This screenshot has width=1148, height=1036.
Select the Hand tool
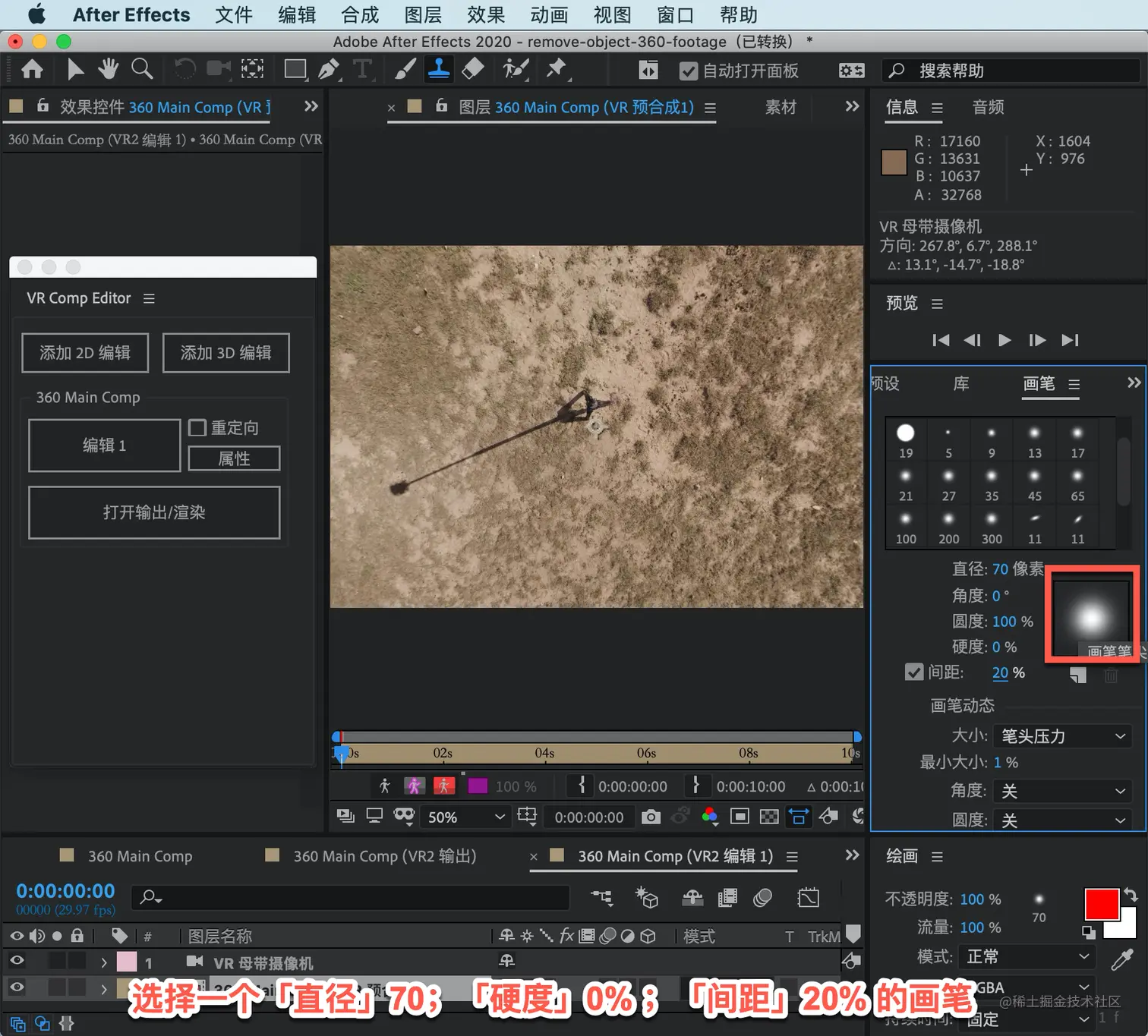pyautogui.click(x=108, y=70)
